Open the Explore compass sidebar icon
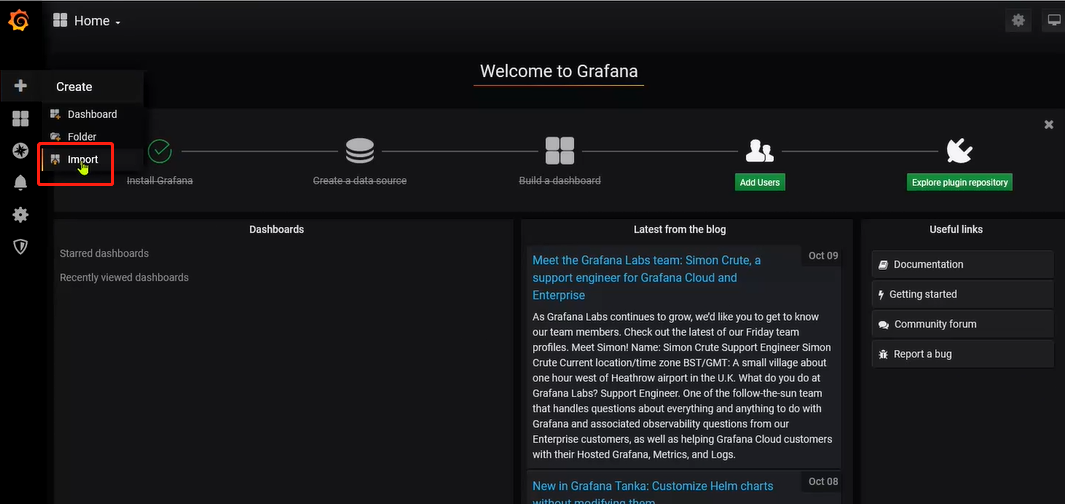This screenshot has width=1065, height=504. pyautogui.click(x=20, y=151)
